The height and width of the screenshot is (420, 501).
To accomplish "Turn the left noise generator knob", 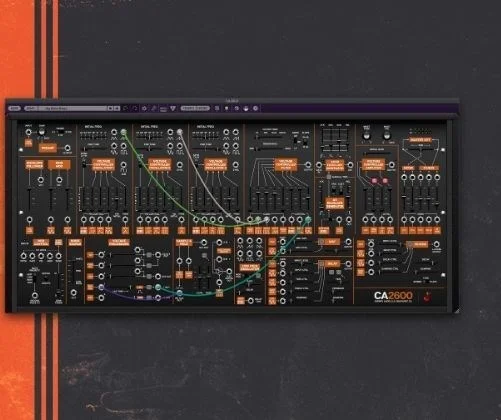I will coord(366,135).
